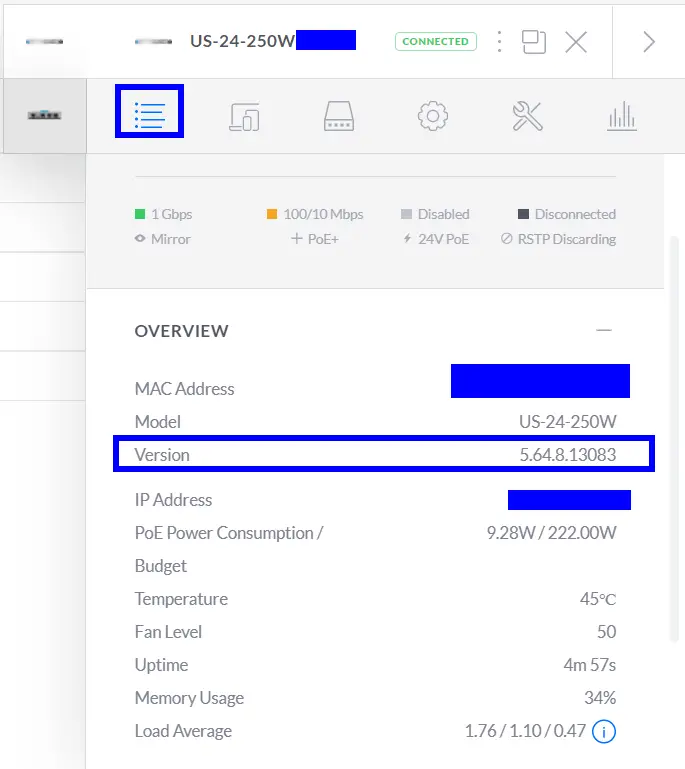Select the switch thumbnail in left sidebar

(x=45, y=115)
